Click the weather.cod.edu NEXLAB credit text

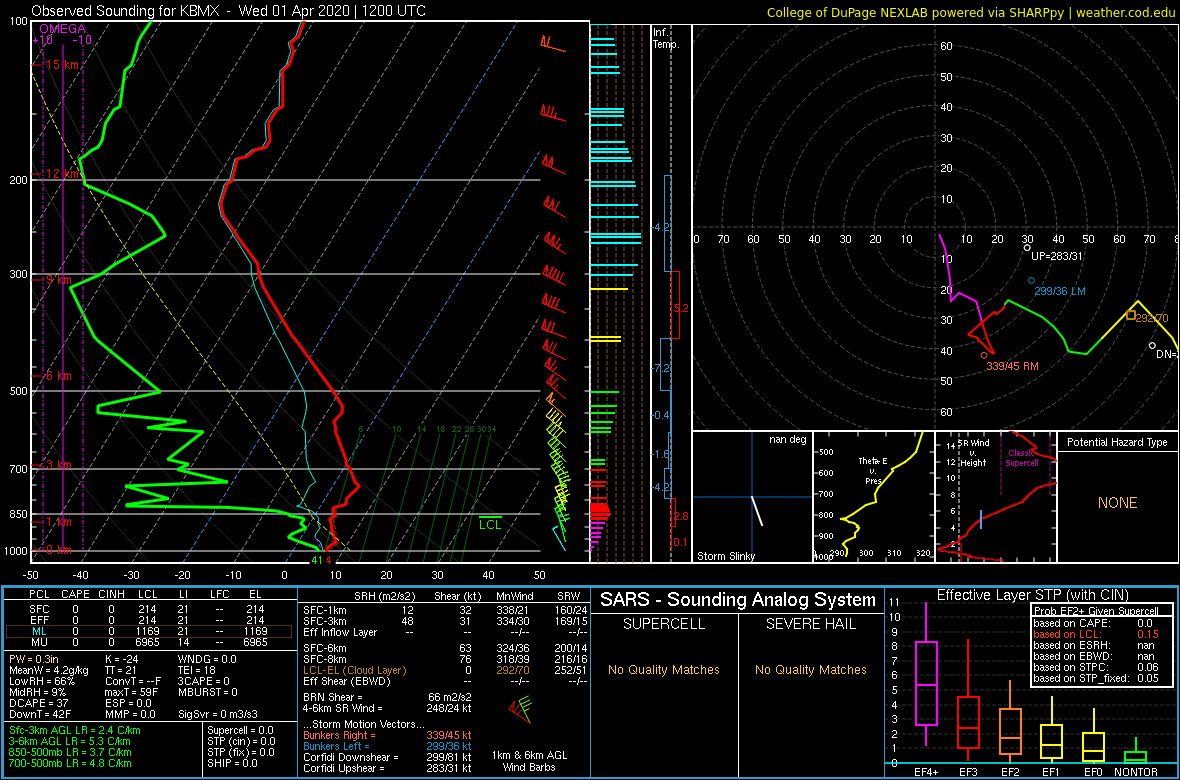[x=971, y=11]
